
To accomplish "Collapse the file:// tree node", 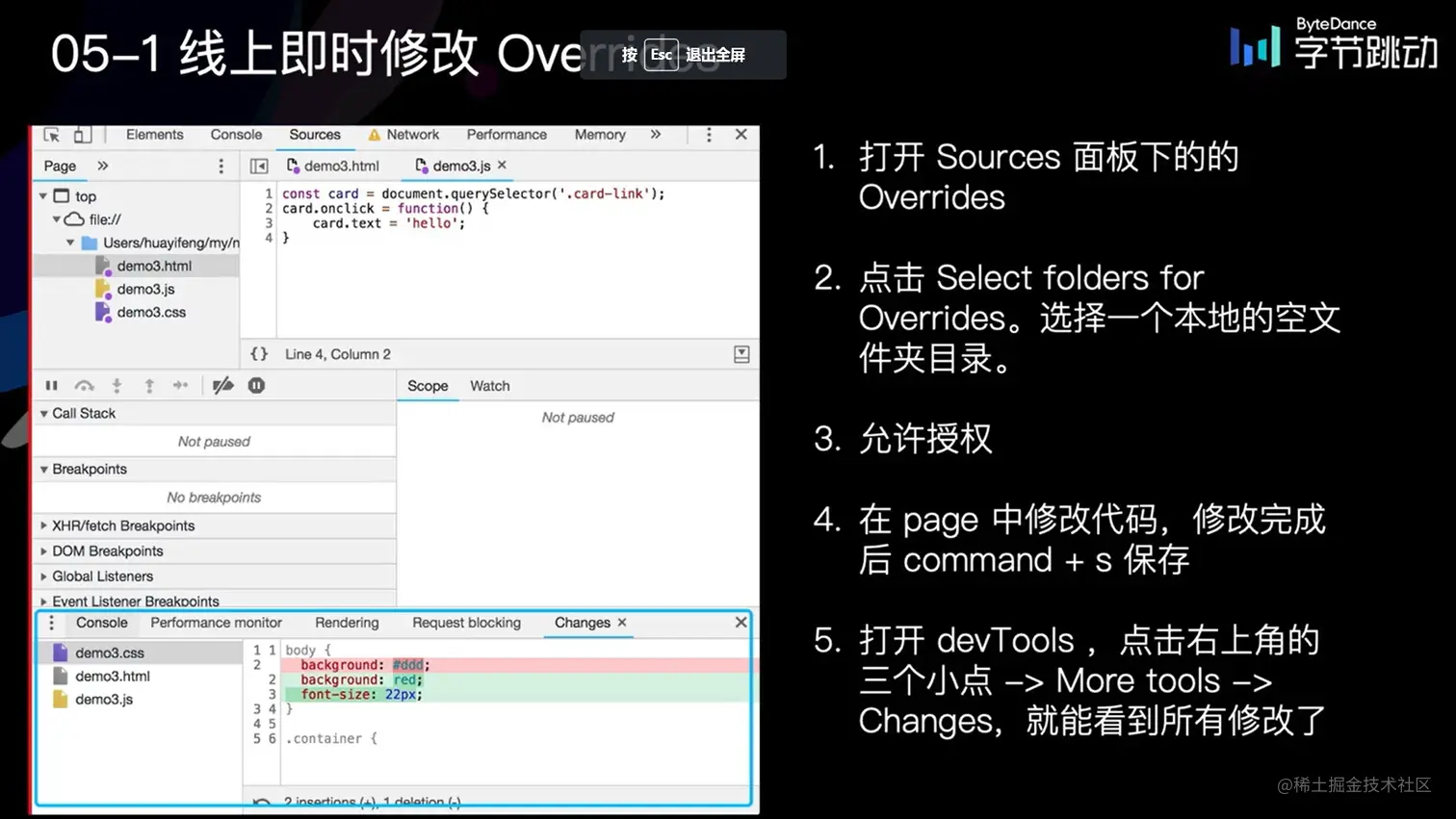I will point(57,219).
